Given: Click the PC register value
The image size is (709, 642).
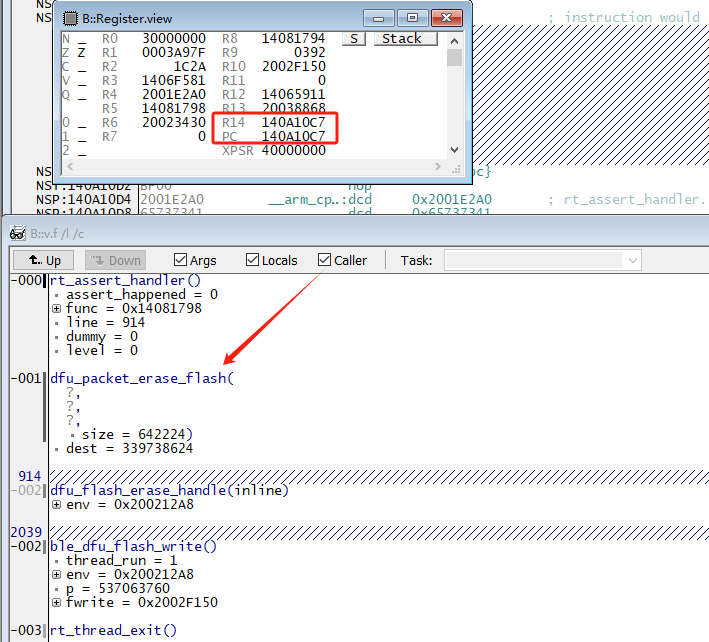Looking at the screenshot, I should point(293,136).
